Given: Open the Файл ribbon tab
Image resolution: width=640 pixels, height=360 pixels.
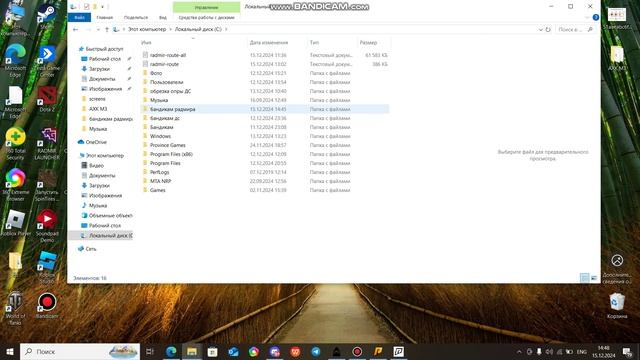Looking at the screenshot, I should point(80,18).
